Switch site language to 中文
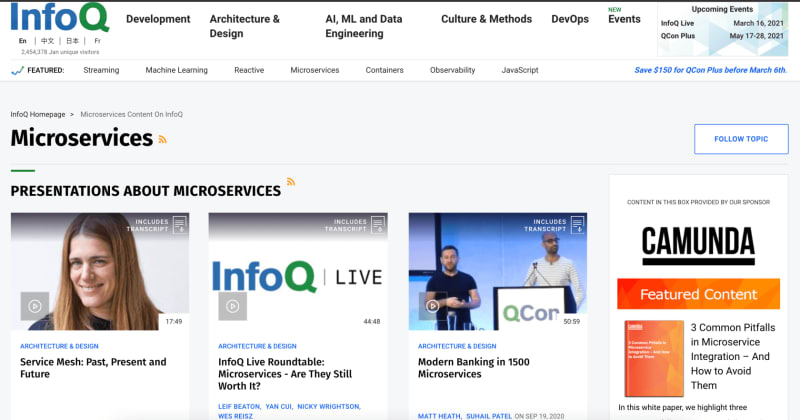800x420 pixels. (47, 41)
